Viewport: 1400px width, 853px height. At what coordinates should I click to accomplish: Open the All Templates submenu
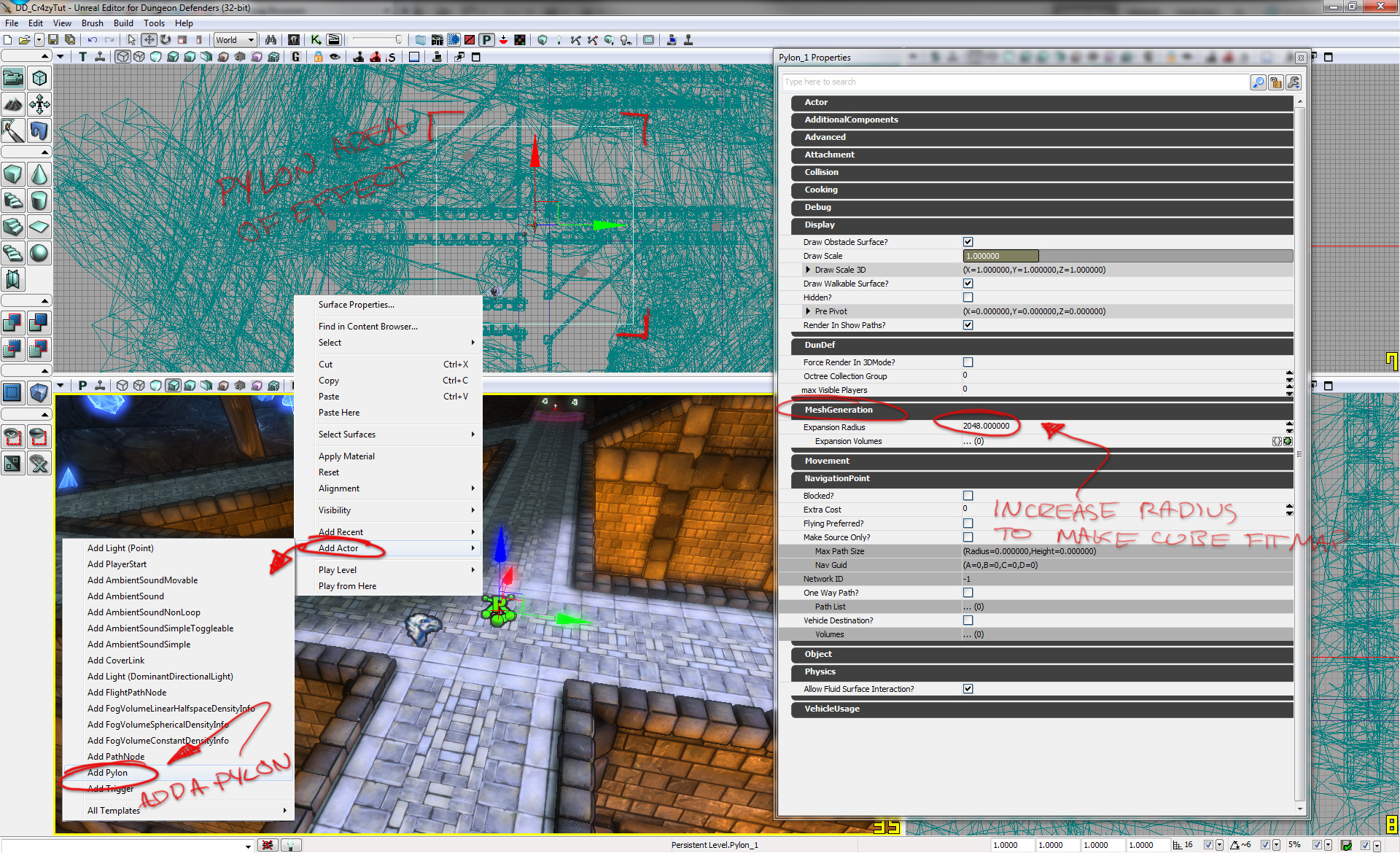(x=178, y=811)
